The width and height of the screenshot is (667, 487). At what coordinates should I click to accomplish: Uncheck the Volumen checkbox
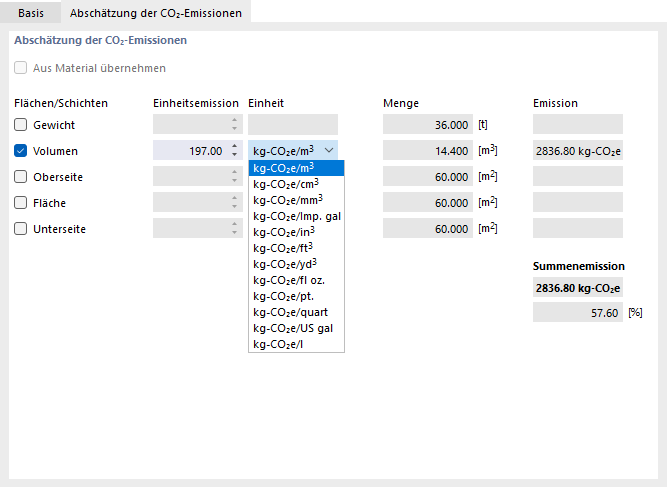pos(20,151)
